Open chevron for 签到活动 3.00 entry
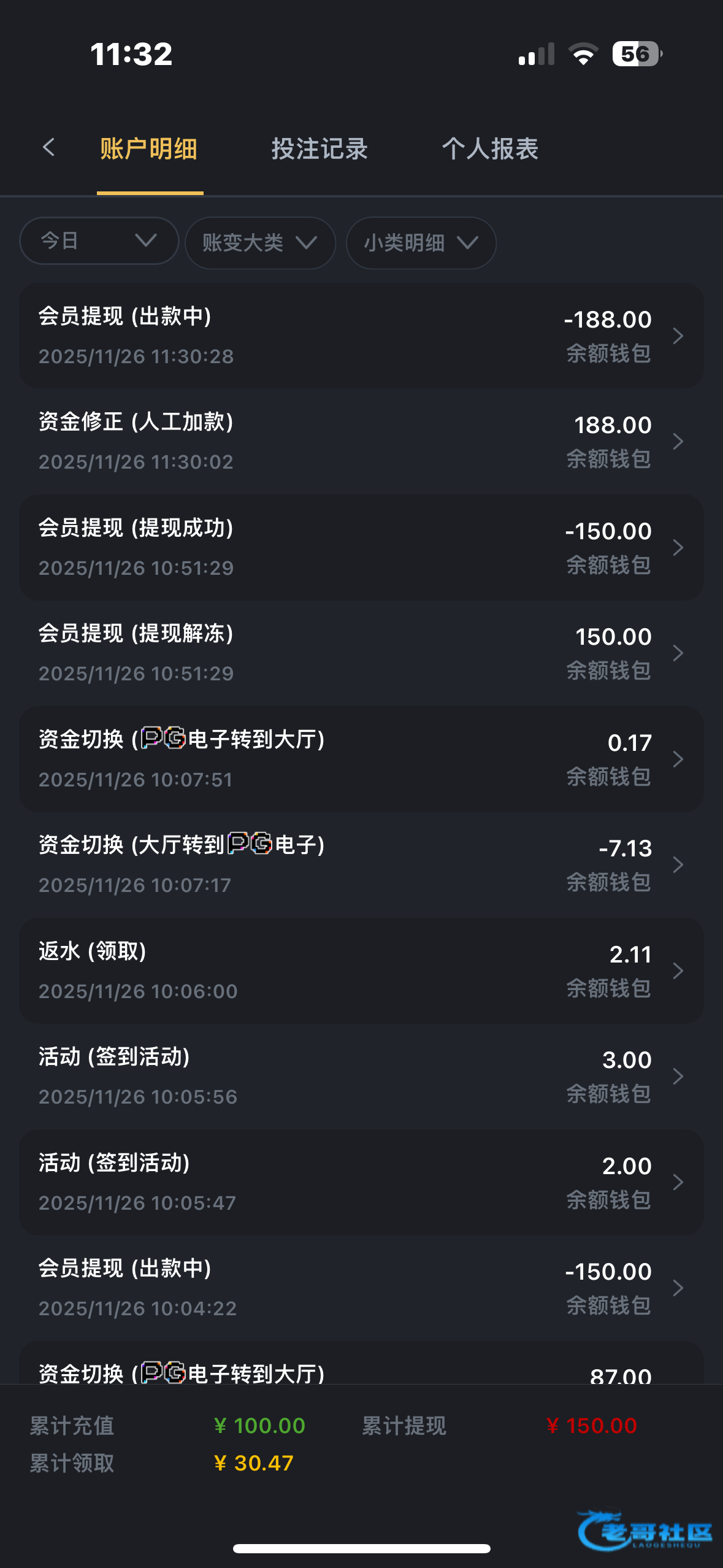The height and width of the screenshot is (1568, 723). 678,1077
